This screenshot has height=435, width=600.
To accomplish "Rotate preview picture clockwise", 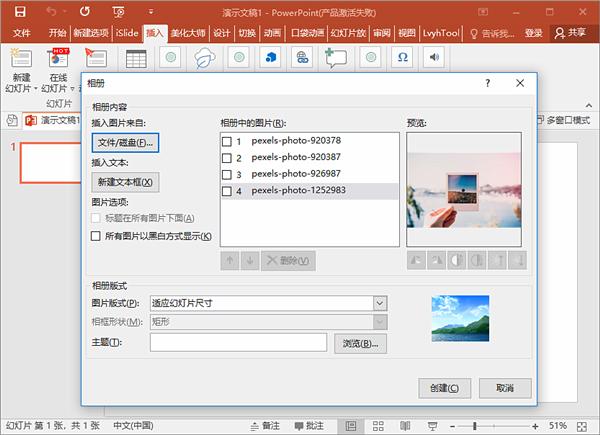I will 436,261.
